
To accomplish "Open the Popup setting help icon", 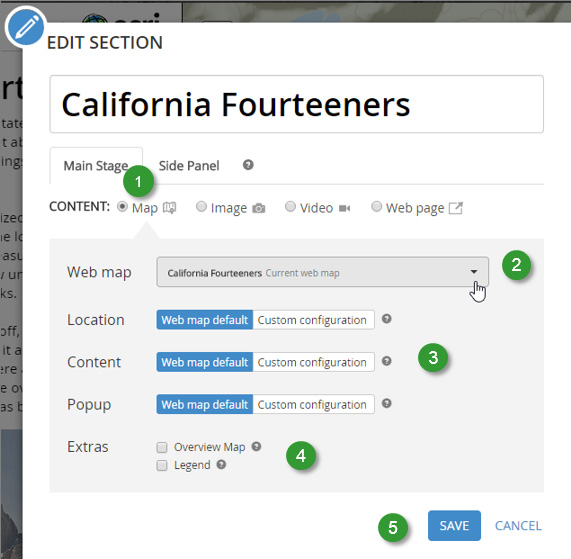I will (x=386, y=403).
